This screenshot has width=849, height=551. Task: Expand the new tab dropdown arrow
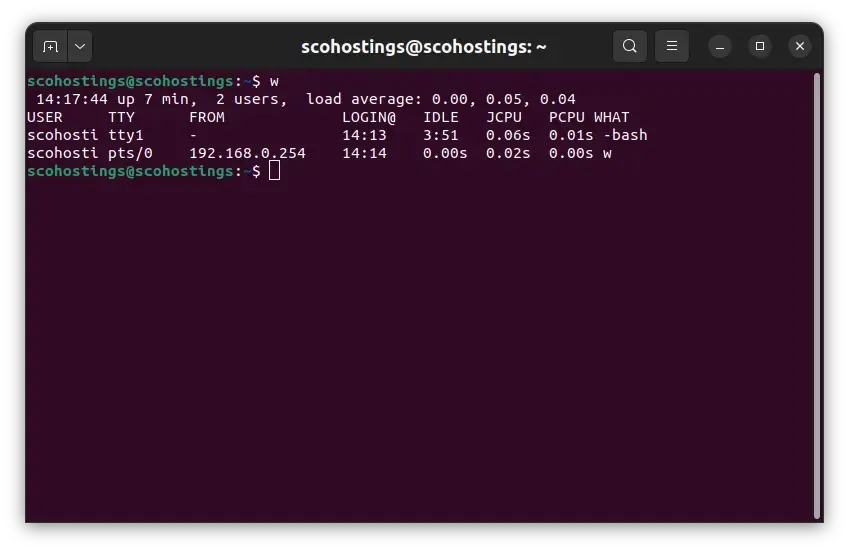point(80,47)
